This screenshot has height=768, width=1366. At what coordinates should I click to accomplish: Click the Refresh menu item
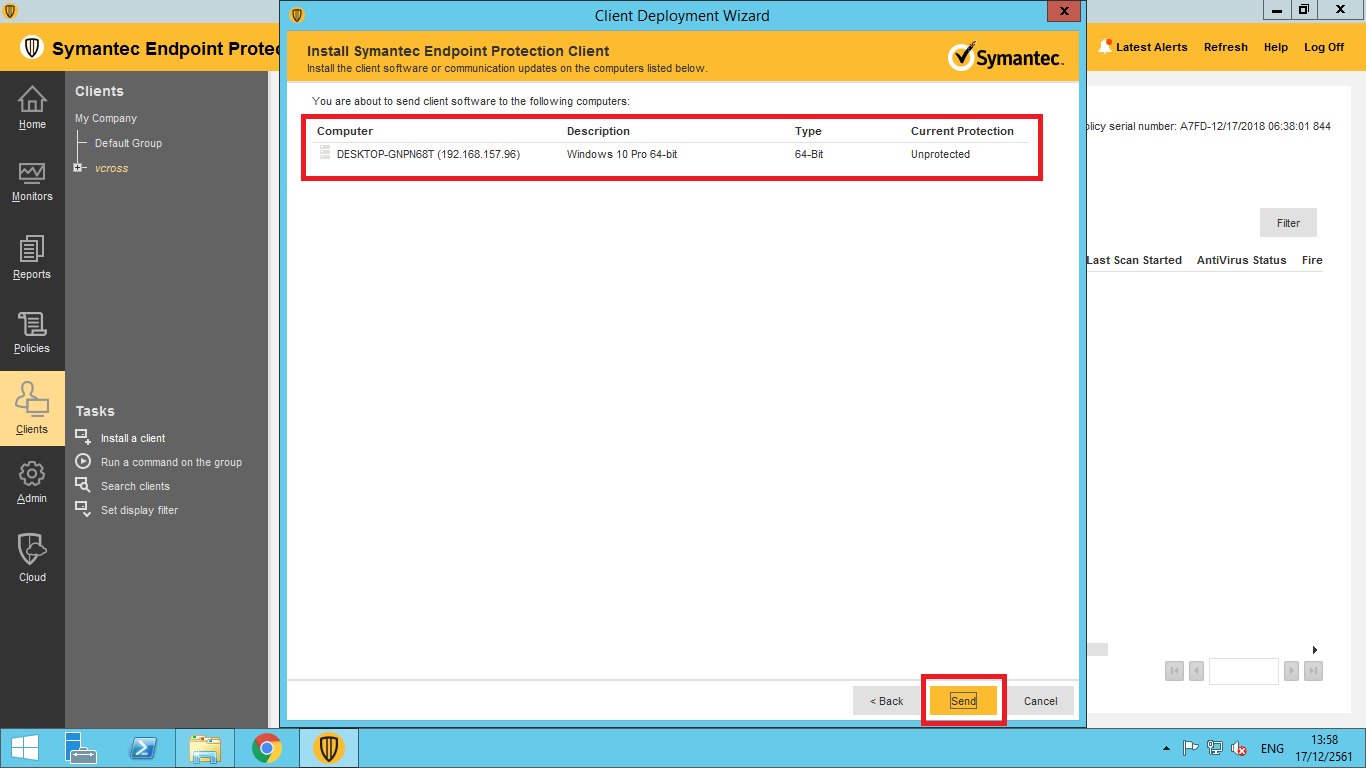click(x=1225, y=47)
